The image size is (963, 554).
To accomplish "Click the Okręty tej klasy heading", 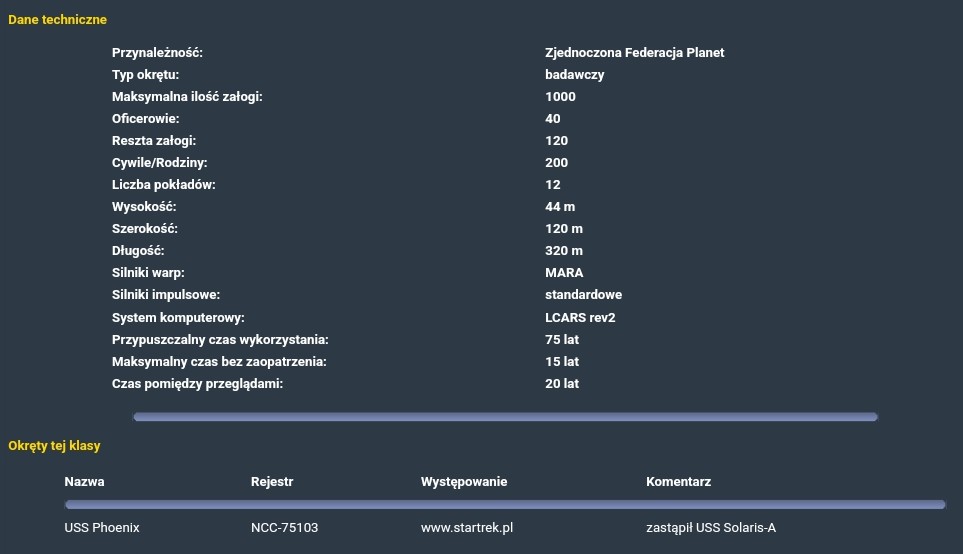I will tap(54, 446).
